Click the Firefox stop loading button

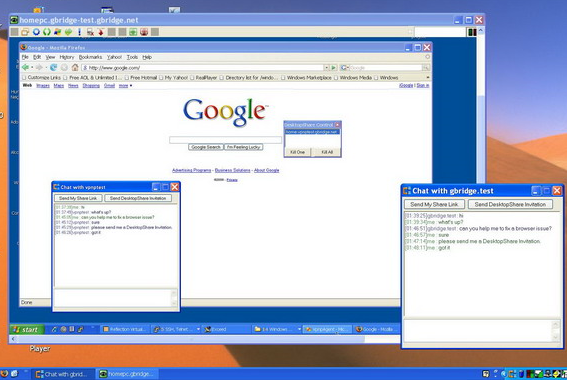[x=64, y=67]
